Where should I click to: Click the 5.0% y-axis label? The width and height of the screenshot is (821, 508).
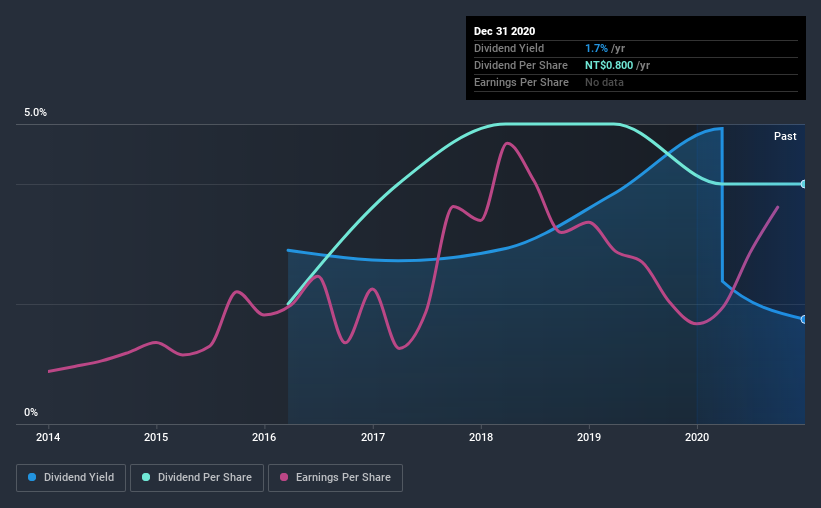click(x=35, y=113)
